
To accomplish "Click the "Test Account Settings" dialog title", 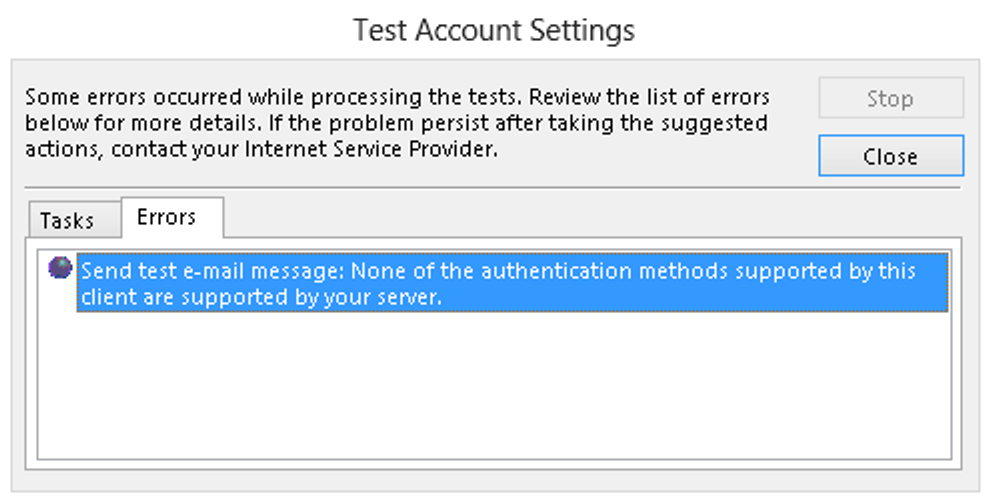I will pos(494,31).
